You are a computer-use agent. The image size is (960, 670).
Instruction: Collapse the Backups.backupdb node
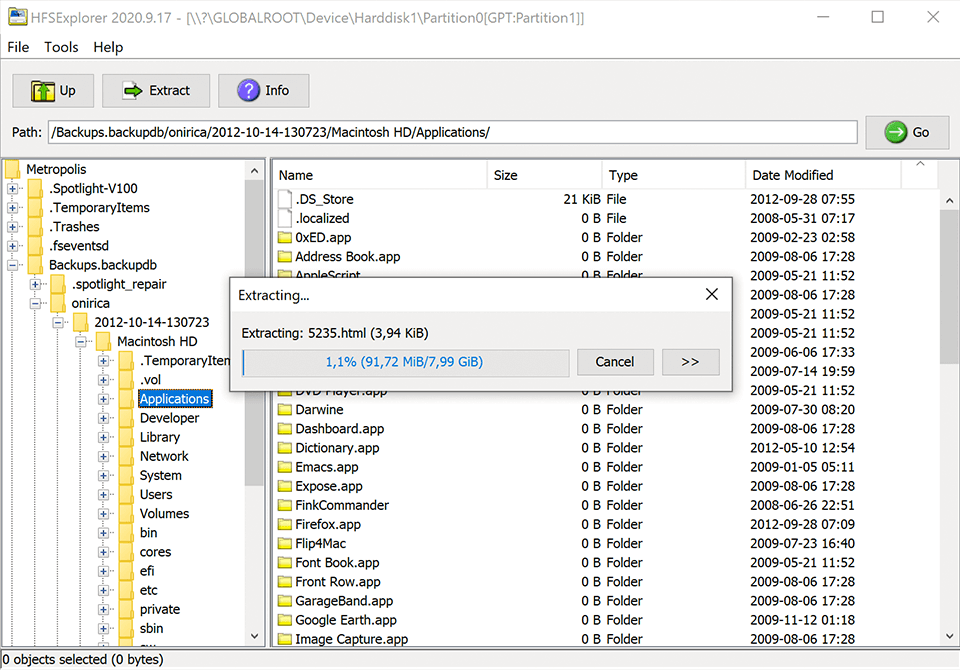[x=10, y=264]
